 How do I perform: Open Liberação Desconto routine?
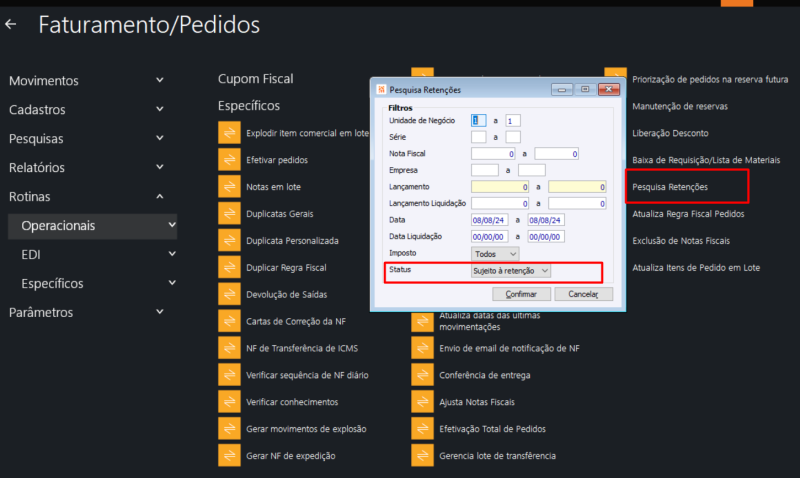point(670,133)
